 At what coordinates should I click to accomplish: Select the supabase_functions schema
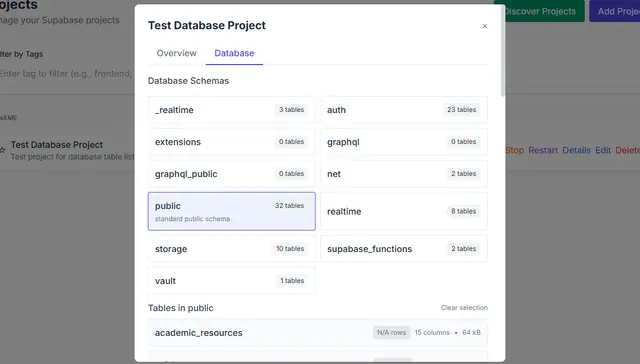pyautogui.click(x=404, y=249)
